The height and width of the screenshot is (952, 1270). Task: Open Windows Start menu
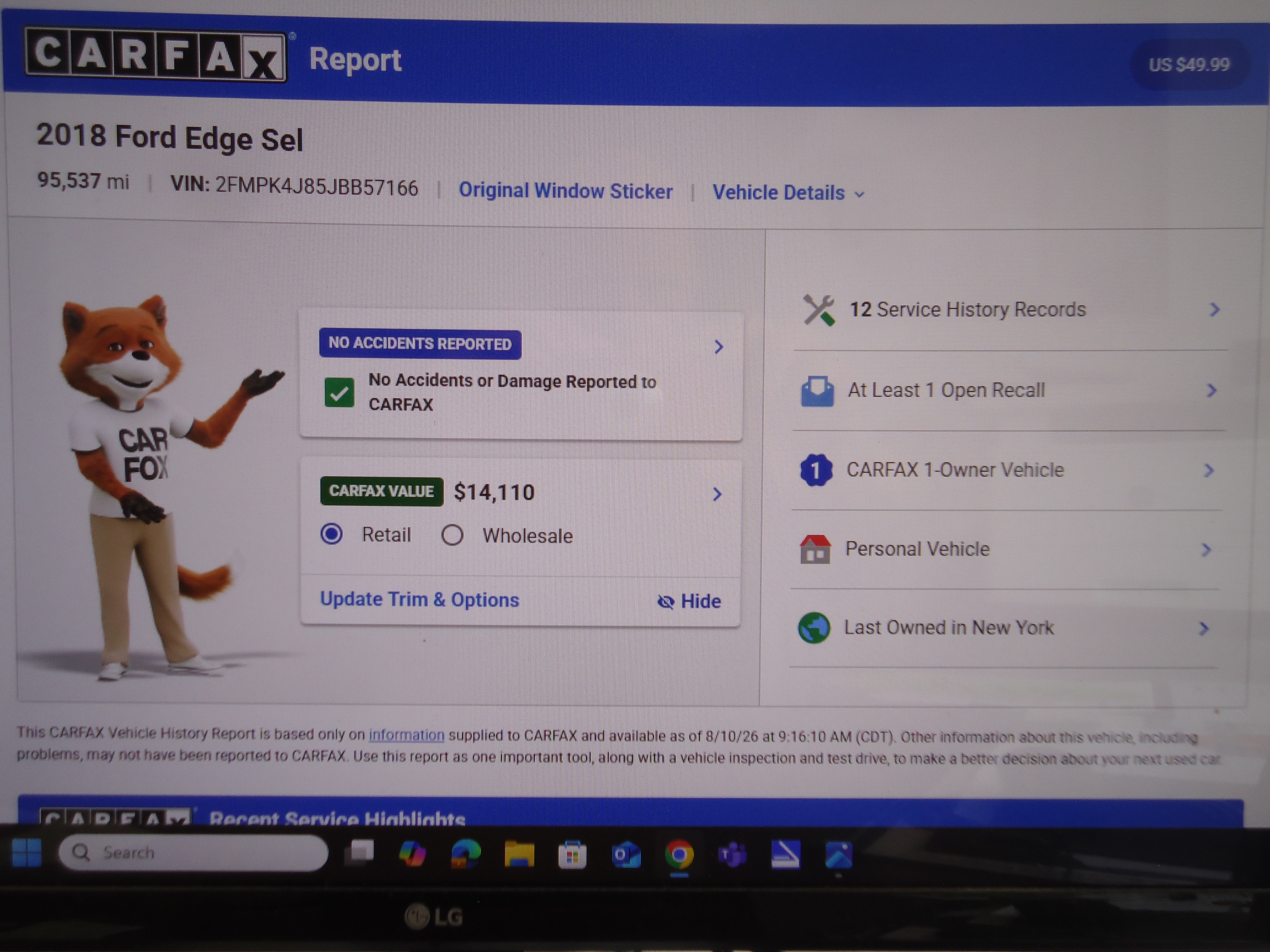[26, 853]
